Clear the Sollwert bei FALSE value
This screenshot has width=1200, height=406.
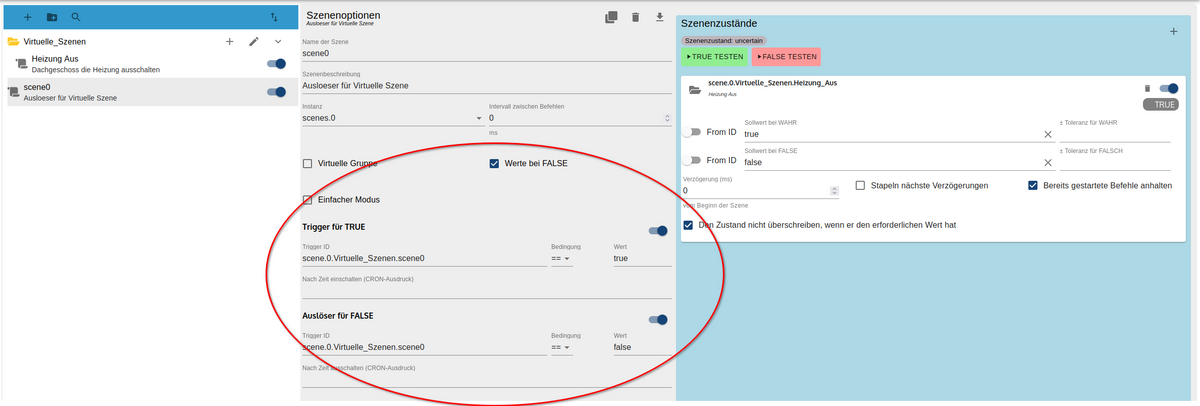(x=1048, y=162)
